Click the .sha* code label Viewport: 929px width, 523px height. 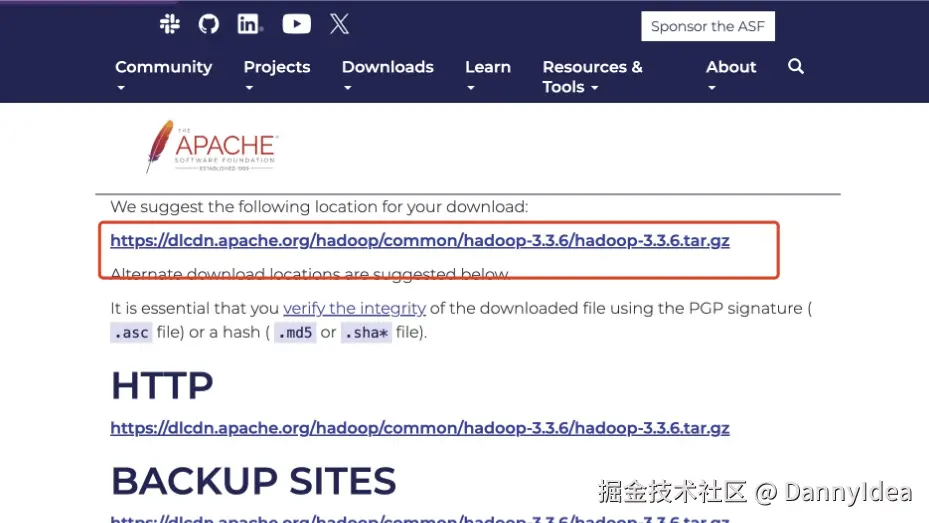(366, 333)
